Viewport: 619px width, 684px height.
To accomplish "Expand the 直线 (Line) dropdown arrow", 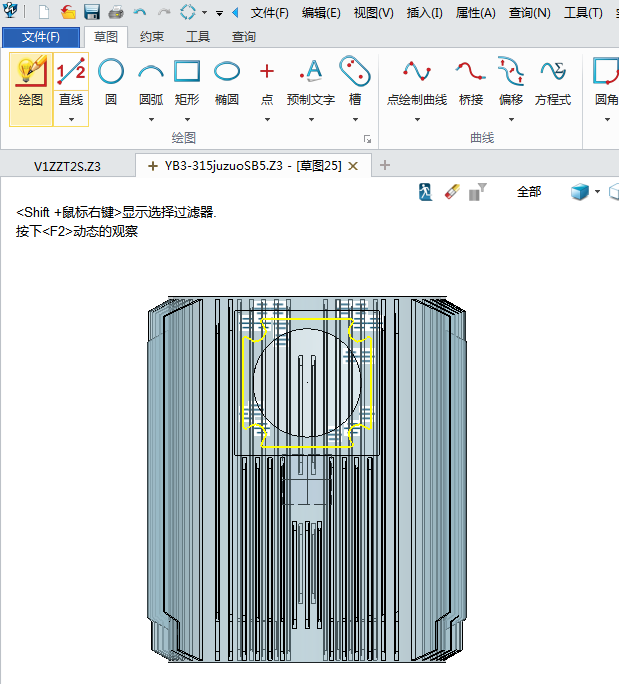I will [71, 119].
